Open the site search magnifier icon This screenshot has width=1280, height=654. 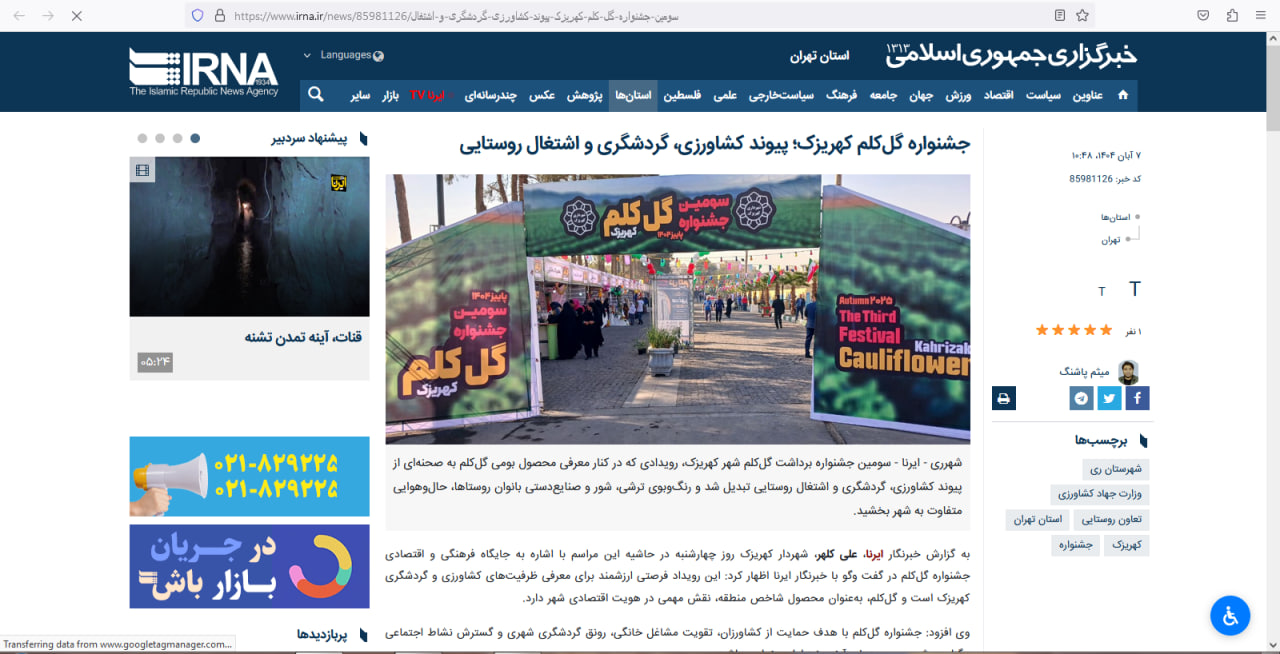316,95
